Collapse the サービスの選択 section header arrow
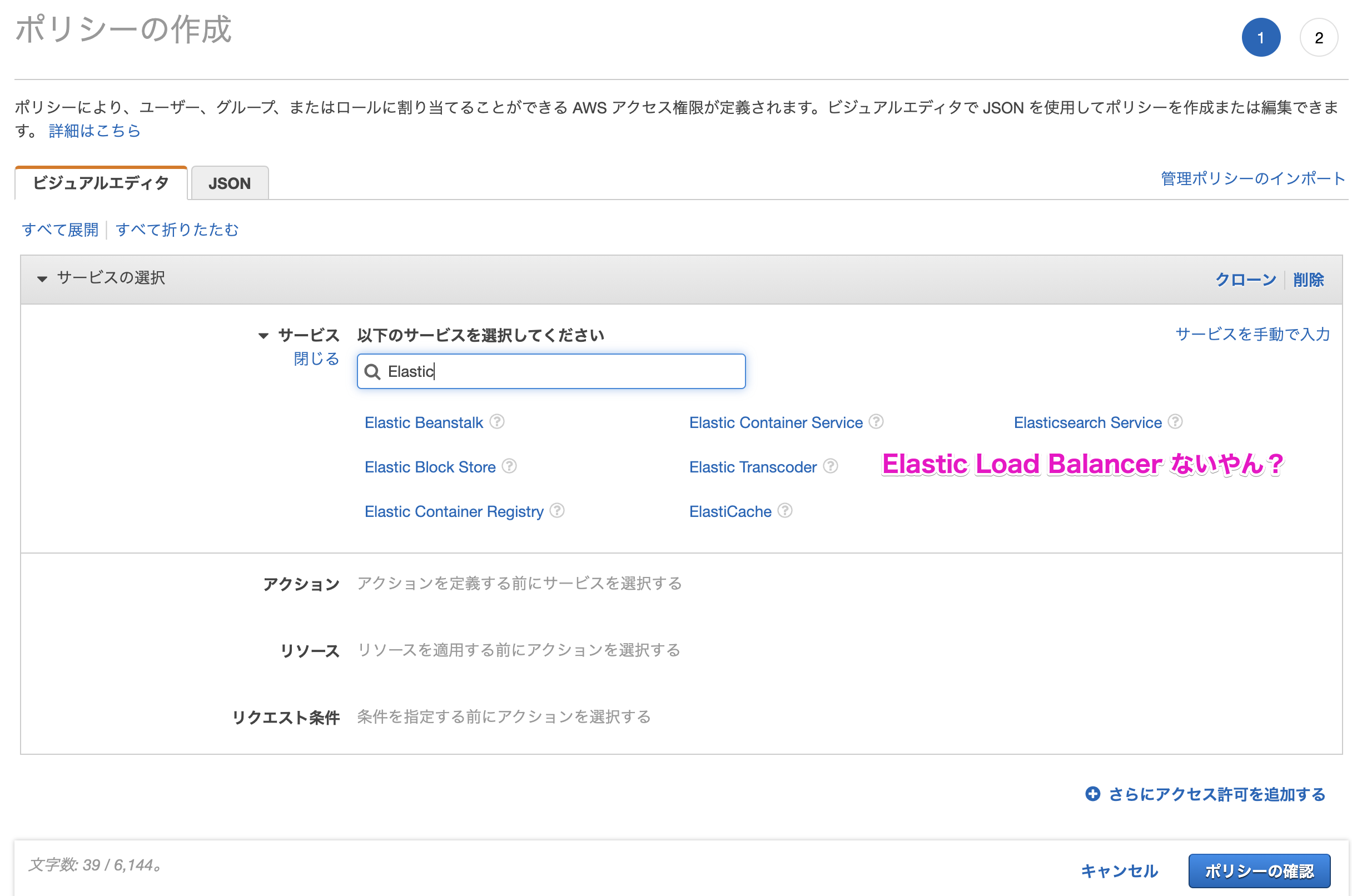The image size is (1352, 896). (x=42, y=279)
